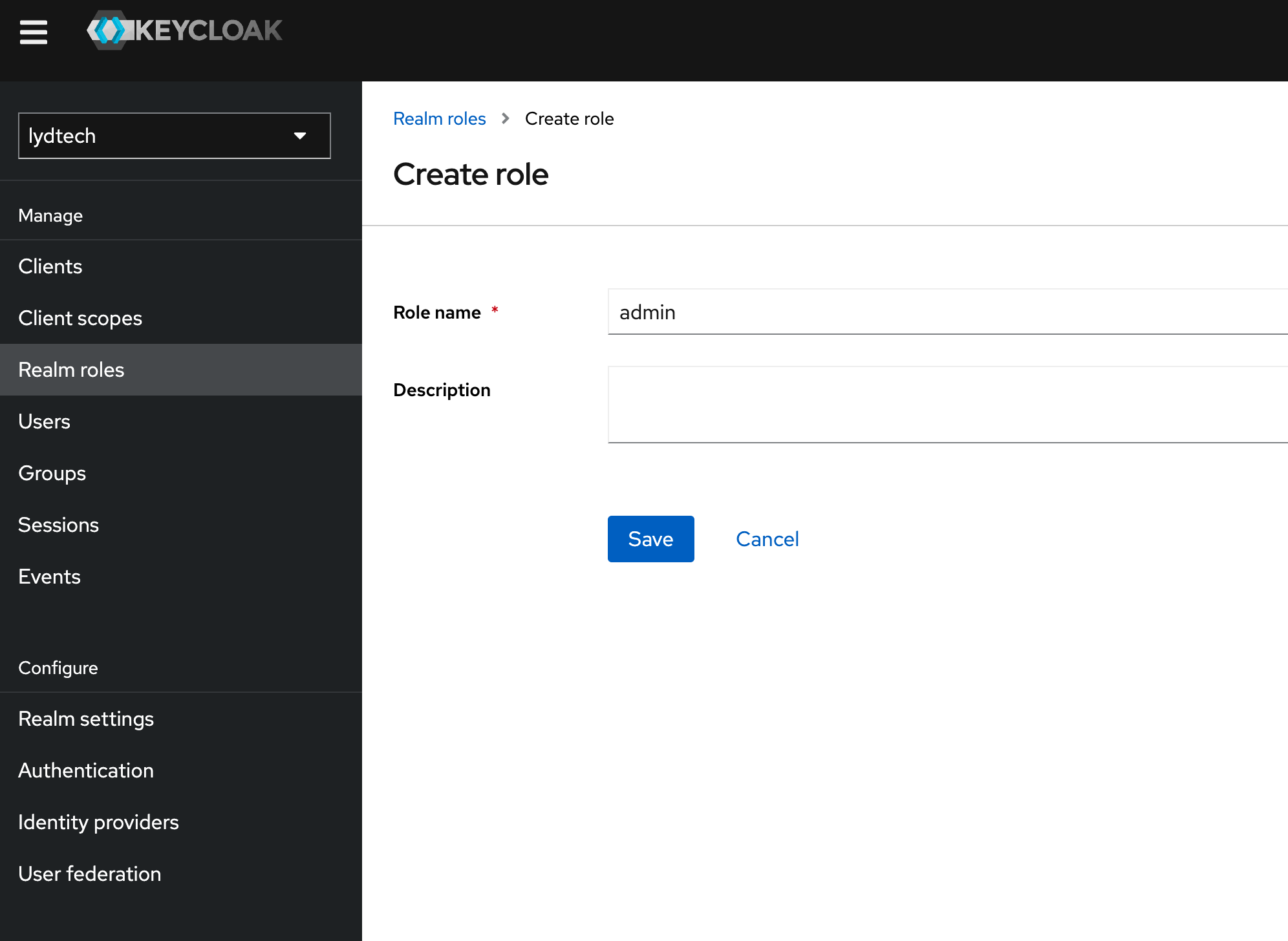Focus the Description text area

[x=948, y=405]
